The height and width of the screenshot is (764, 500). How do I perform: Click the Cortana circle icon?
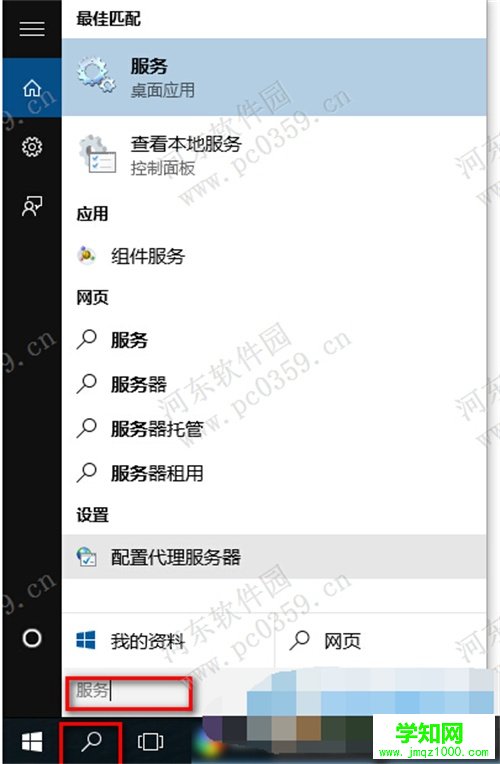[32, 638]
